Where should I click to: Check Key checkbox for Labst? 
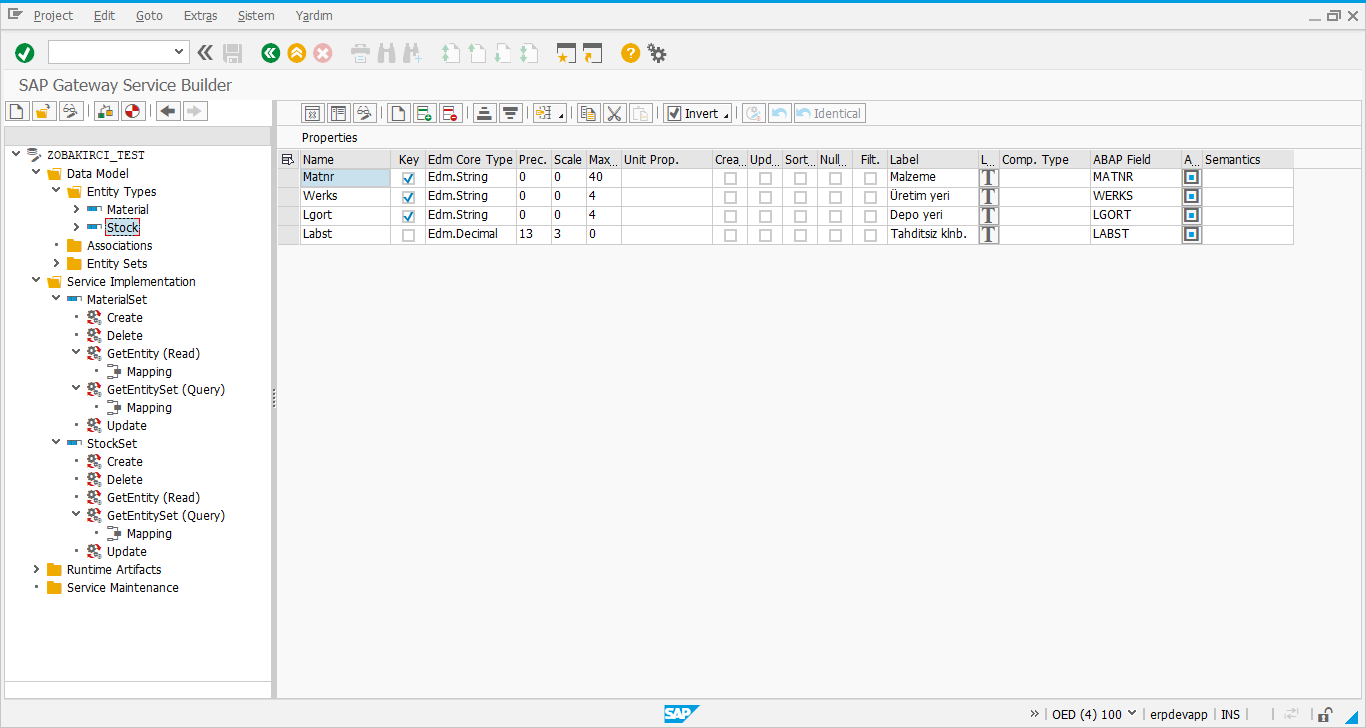pyautogui.click(x=408, y=235)
